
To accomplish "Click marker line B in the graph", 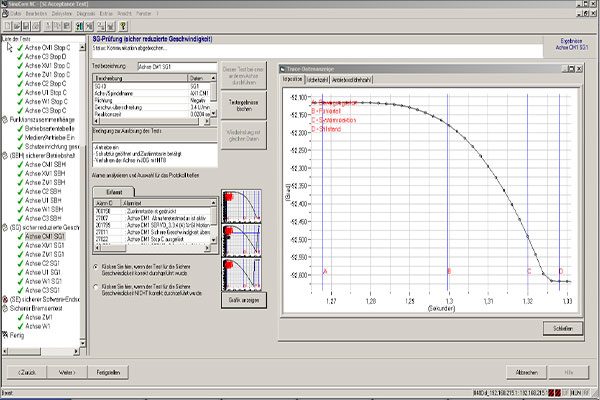I will [447, 191].
